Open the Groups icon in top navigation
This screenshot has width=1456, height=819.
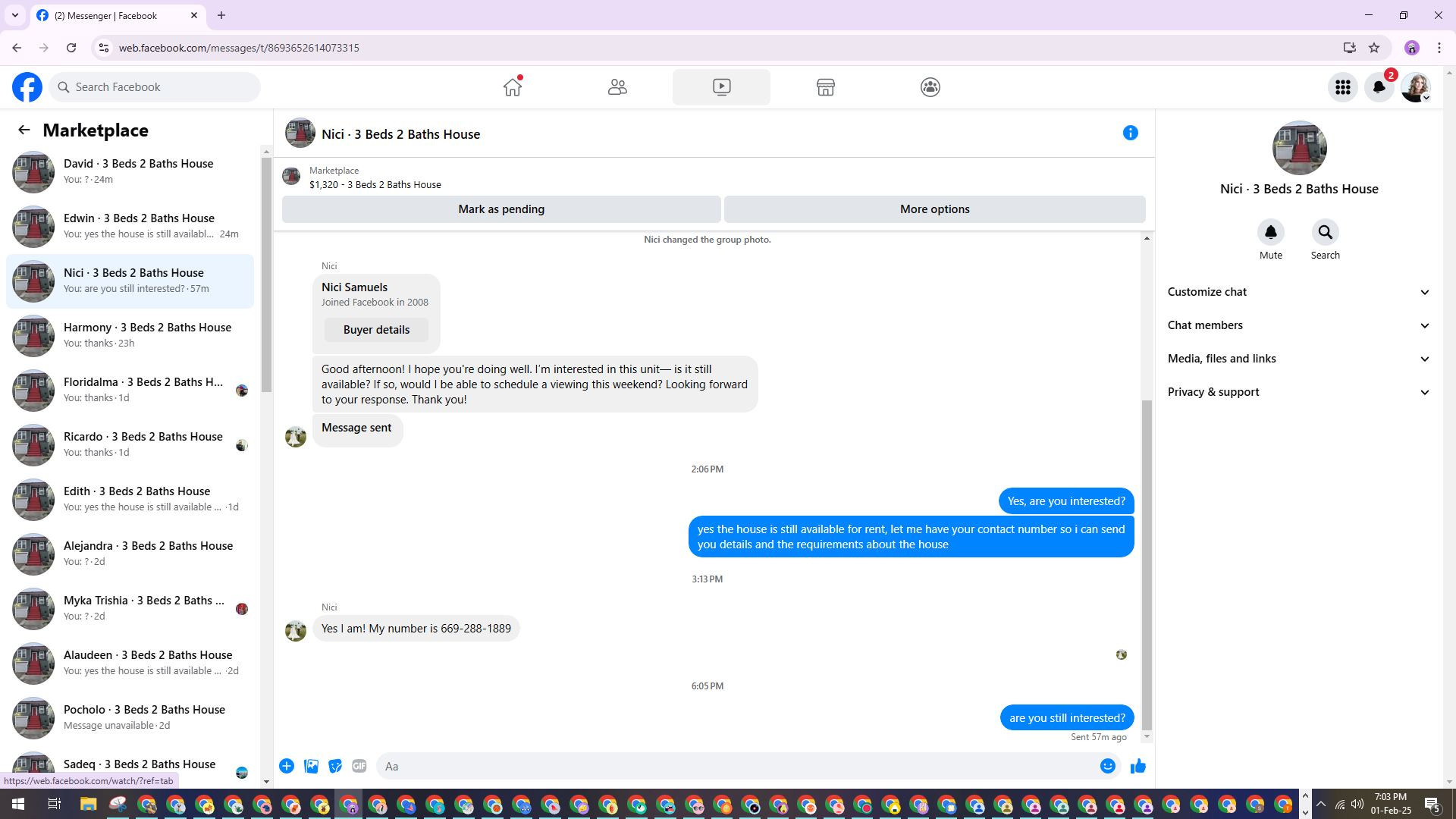click(930, 87)
